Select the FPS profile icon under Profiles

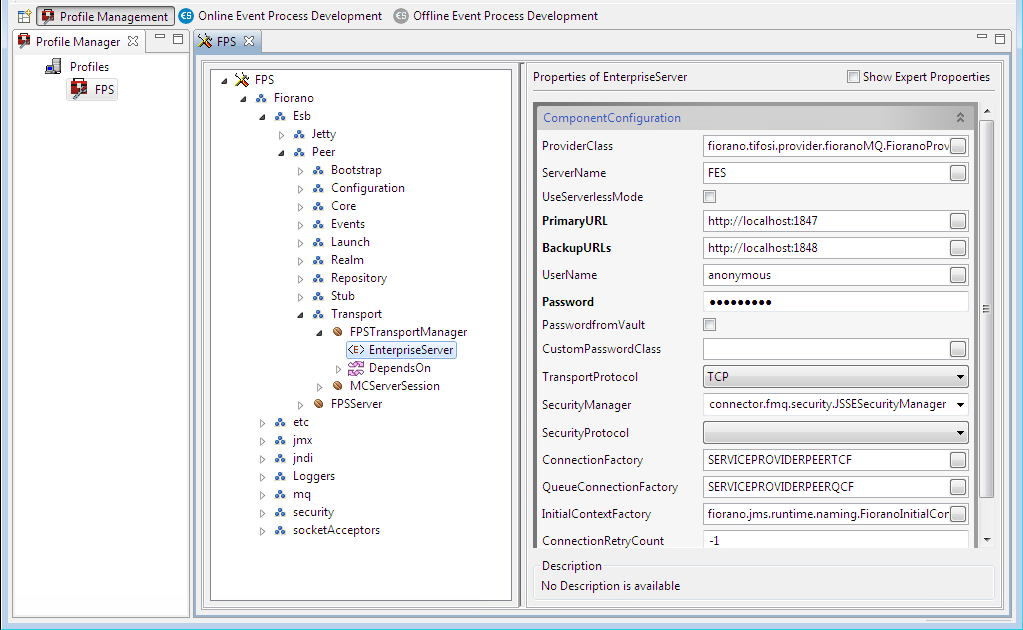click(x=79, y=89)
